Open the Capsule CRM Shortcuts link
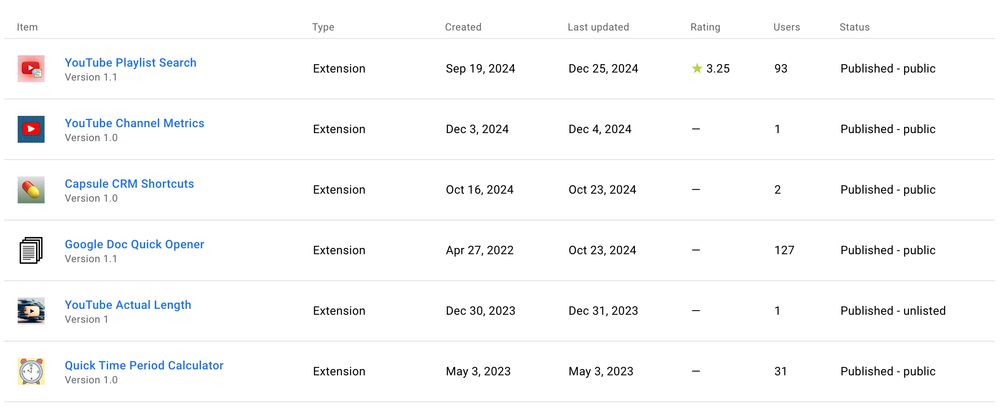 pyautogui.click(x=129, y=184)
